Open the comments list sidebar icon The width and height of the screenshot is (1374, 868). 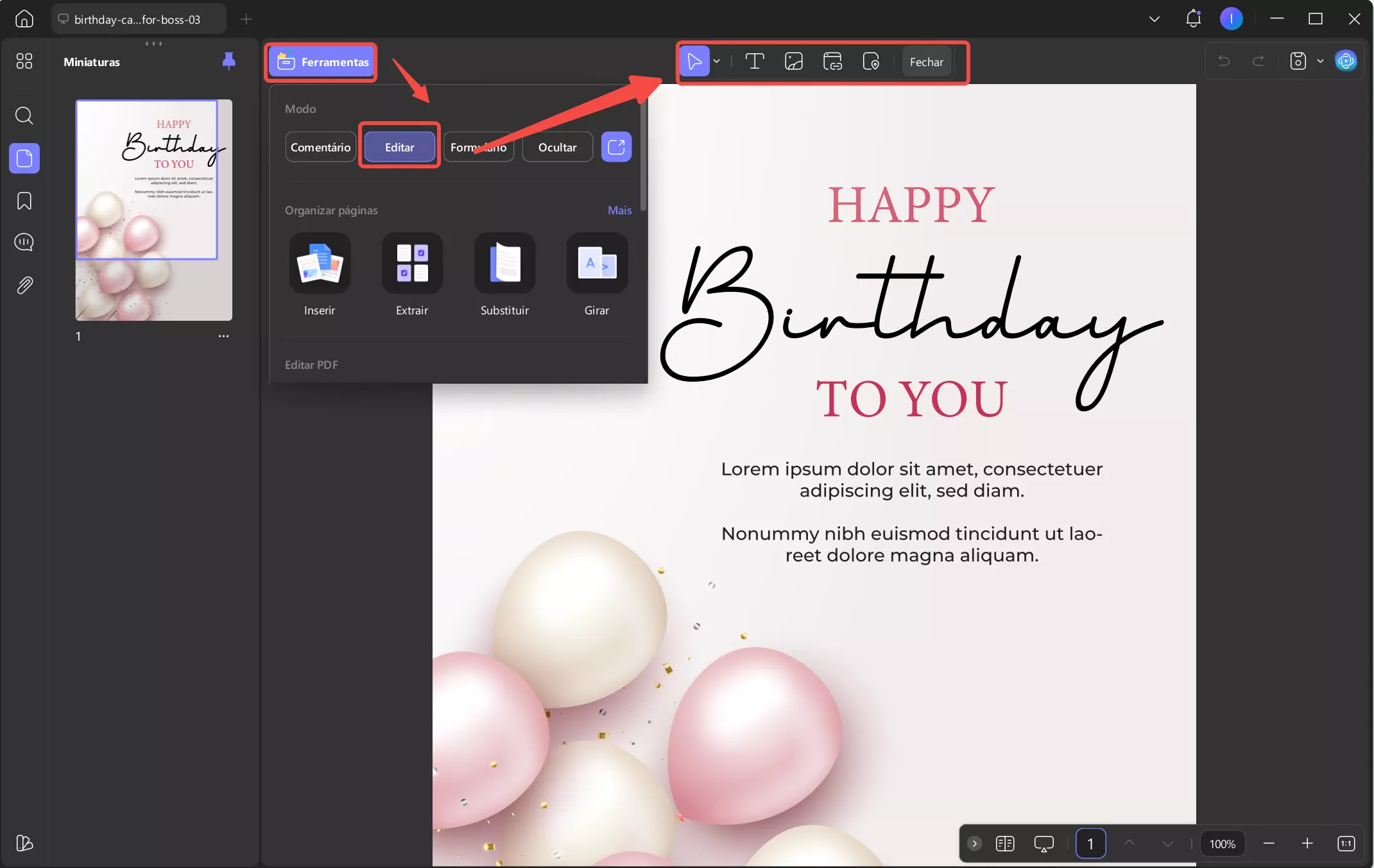pos(24,242)
